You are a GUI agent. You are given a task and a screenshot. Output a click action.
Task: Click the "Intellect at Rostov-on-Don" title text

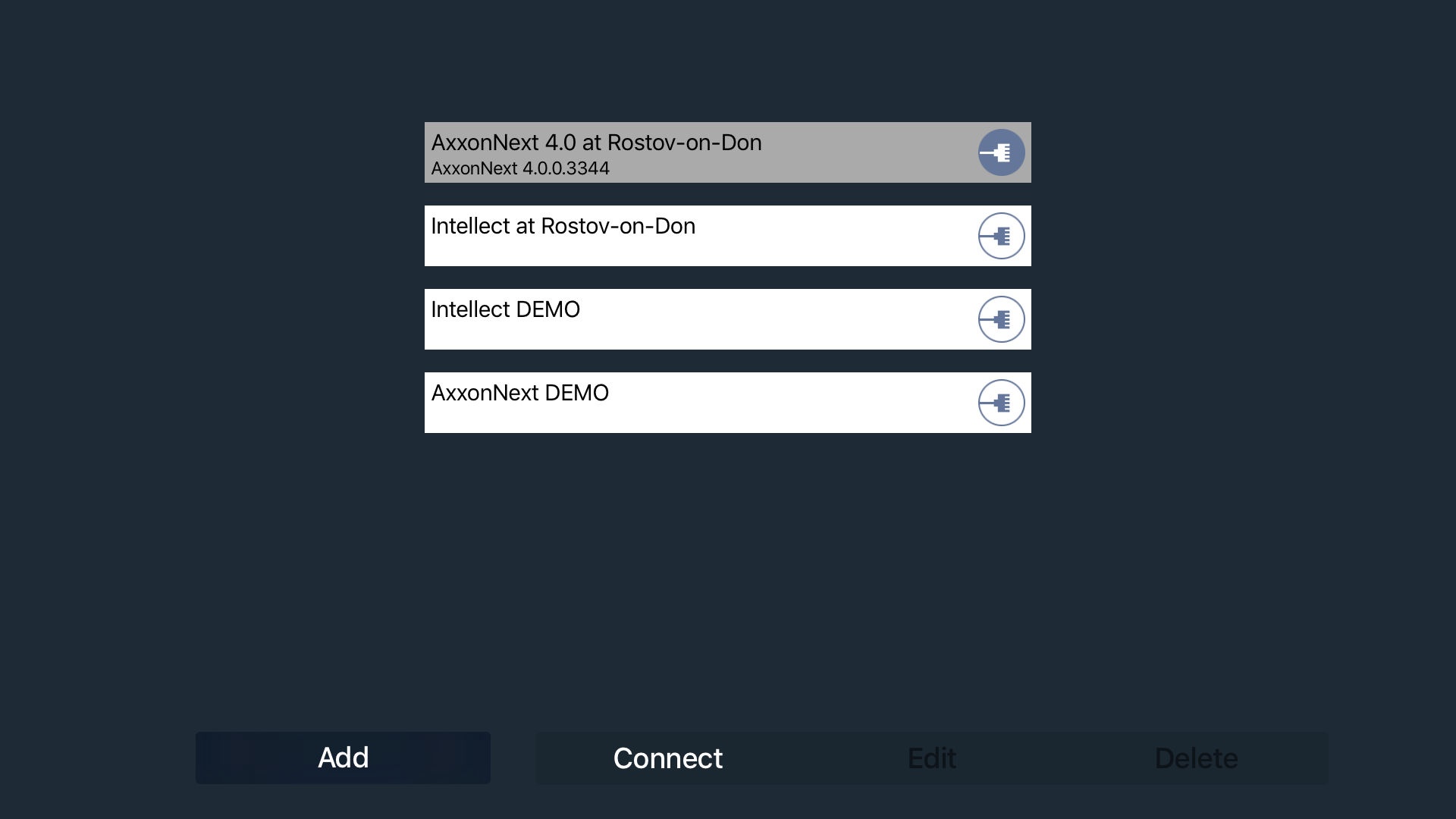point(563,226)
